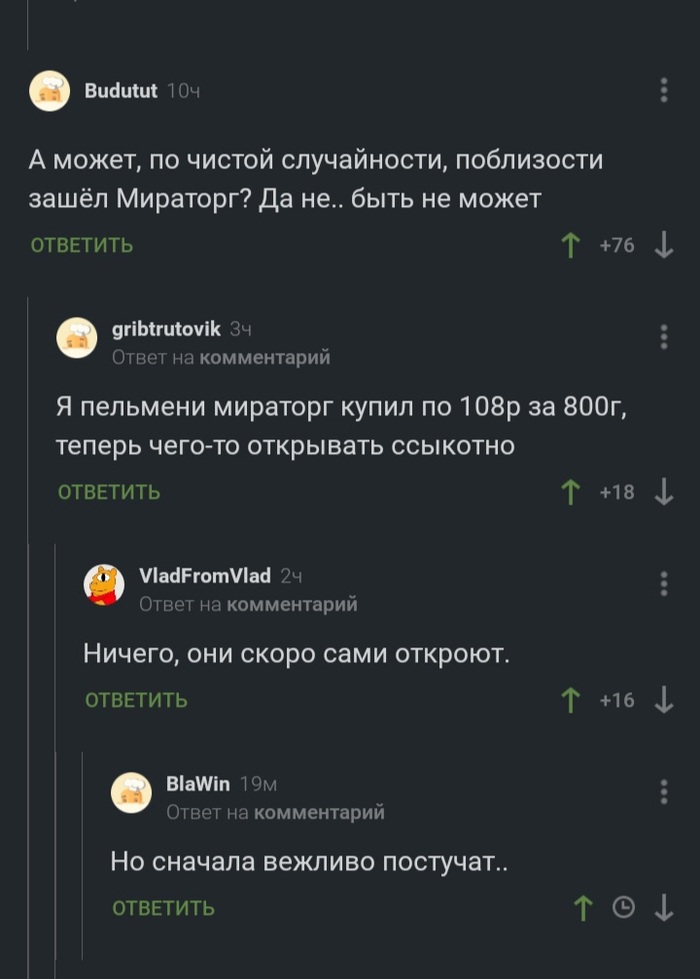
Task: Open three-dot menu on Budutut's comment
Action: tap(664, 91)
